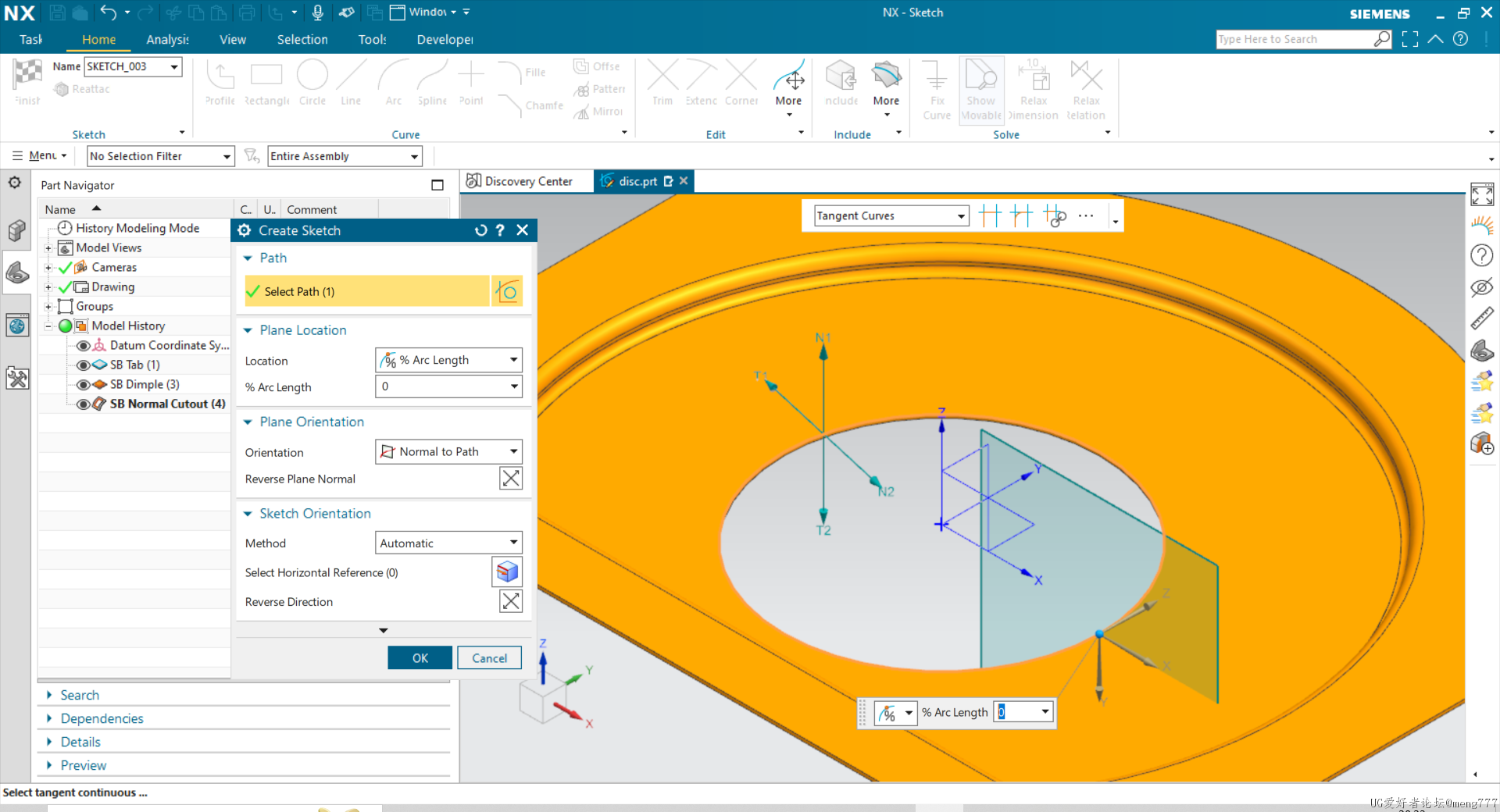Switch to the Discovery Center tab

pos(520,181)
